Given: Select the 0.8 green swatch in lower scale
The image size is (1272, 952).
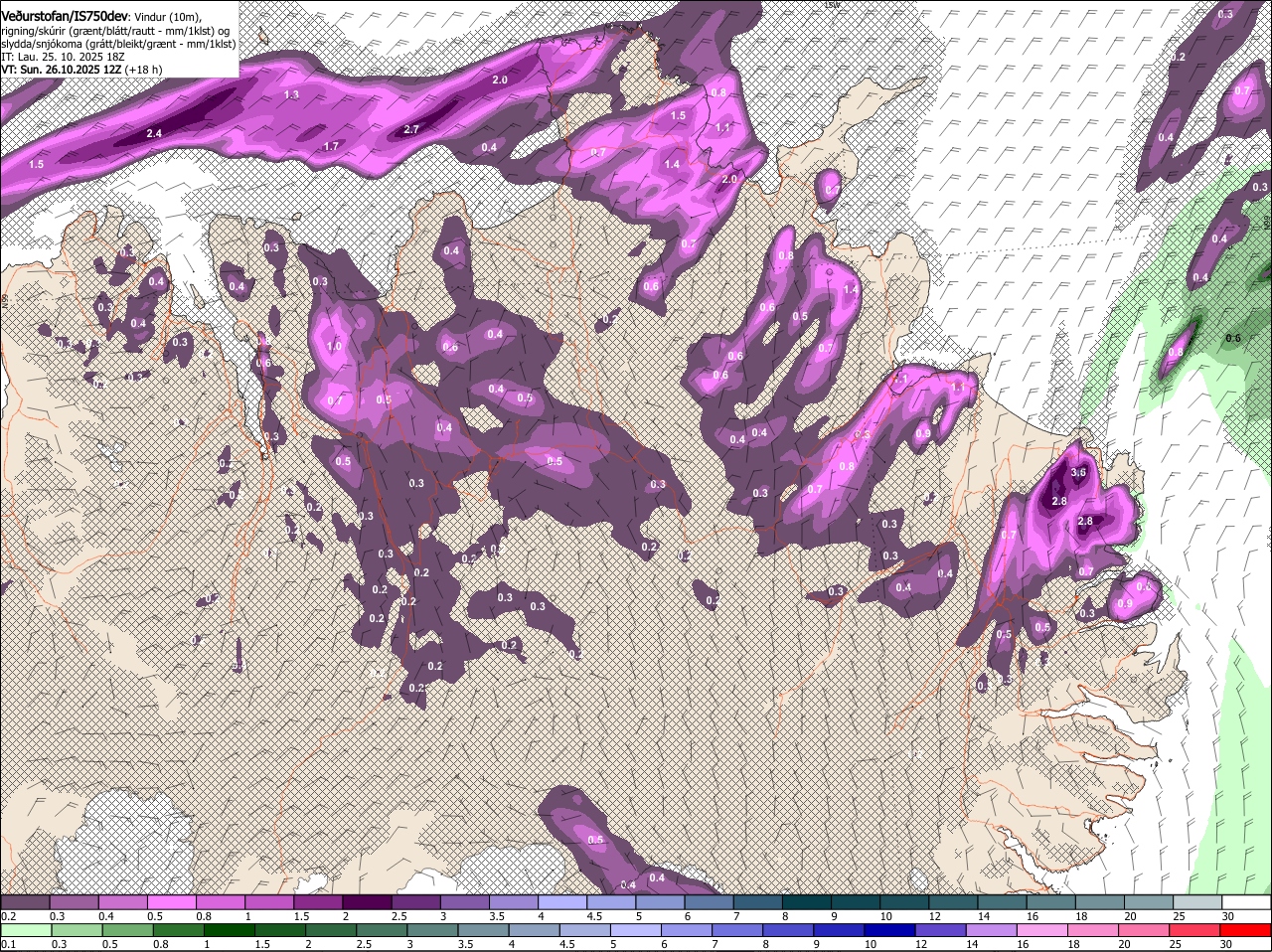Looking at the screenshot, I should pos(180,930).
